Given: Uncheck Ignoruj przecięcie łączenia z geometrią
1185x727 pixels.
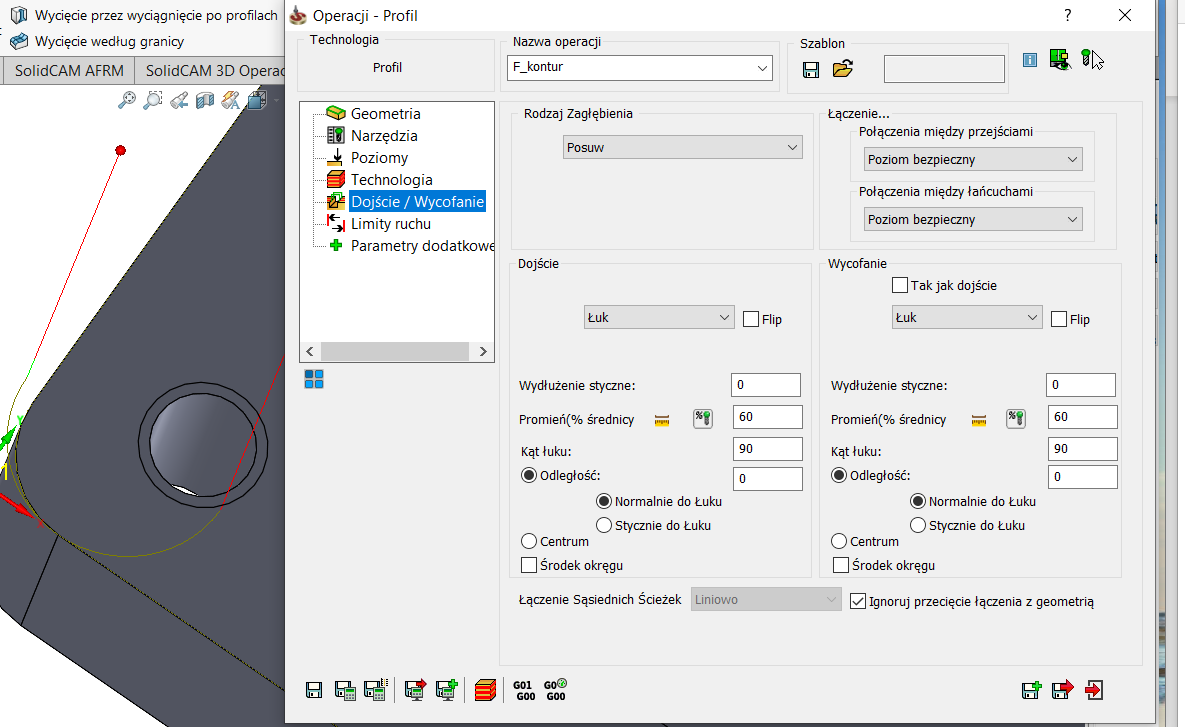Looking at the screenshot, I should point(858,601).
